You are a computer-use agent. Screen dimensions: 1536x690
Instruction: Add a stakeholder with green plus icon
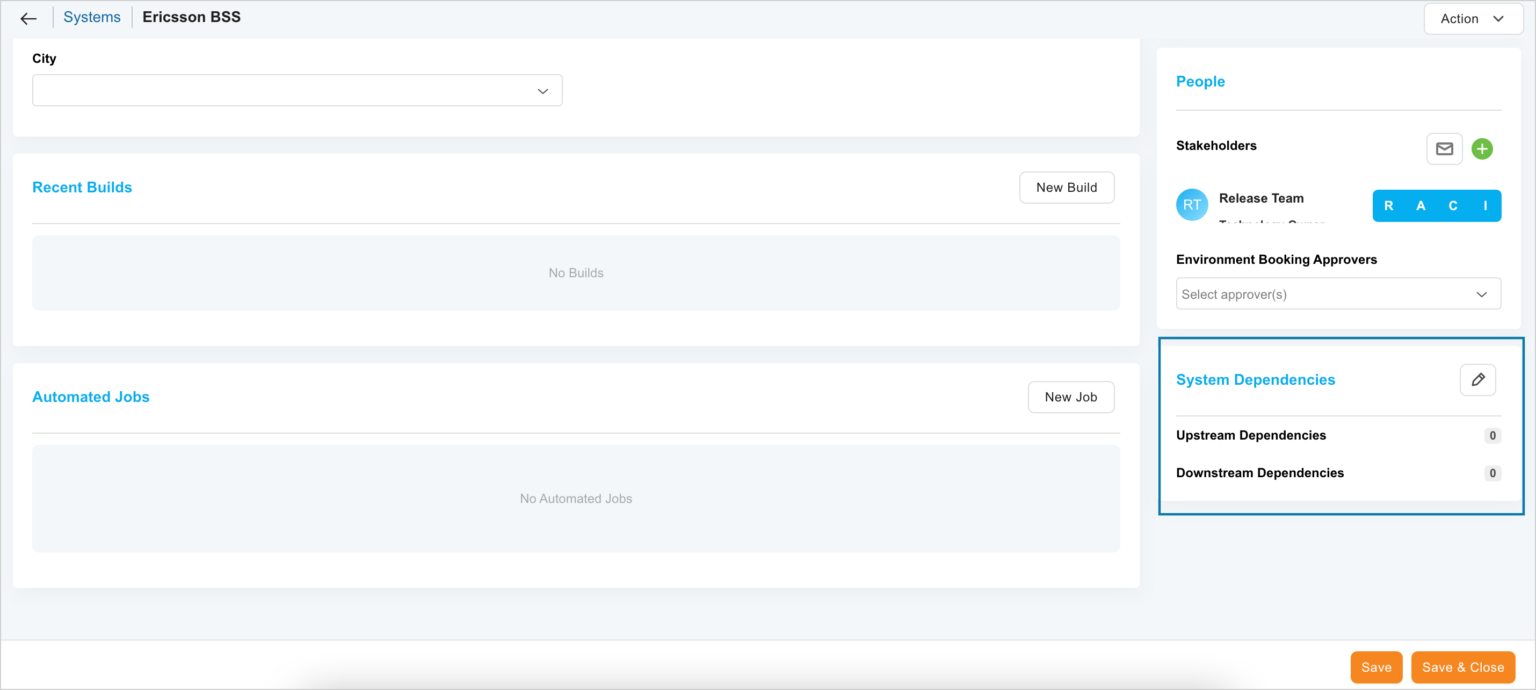pos(1482,149)
